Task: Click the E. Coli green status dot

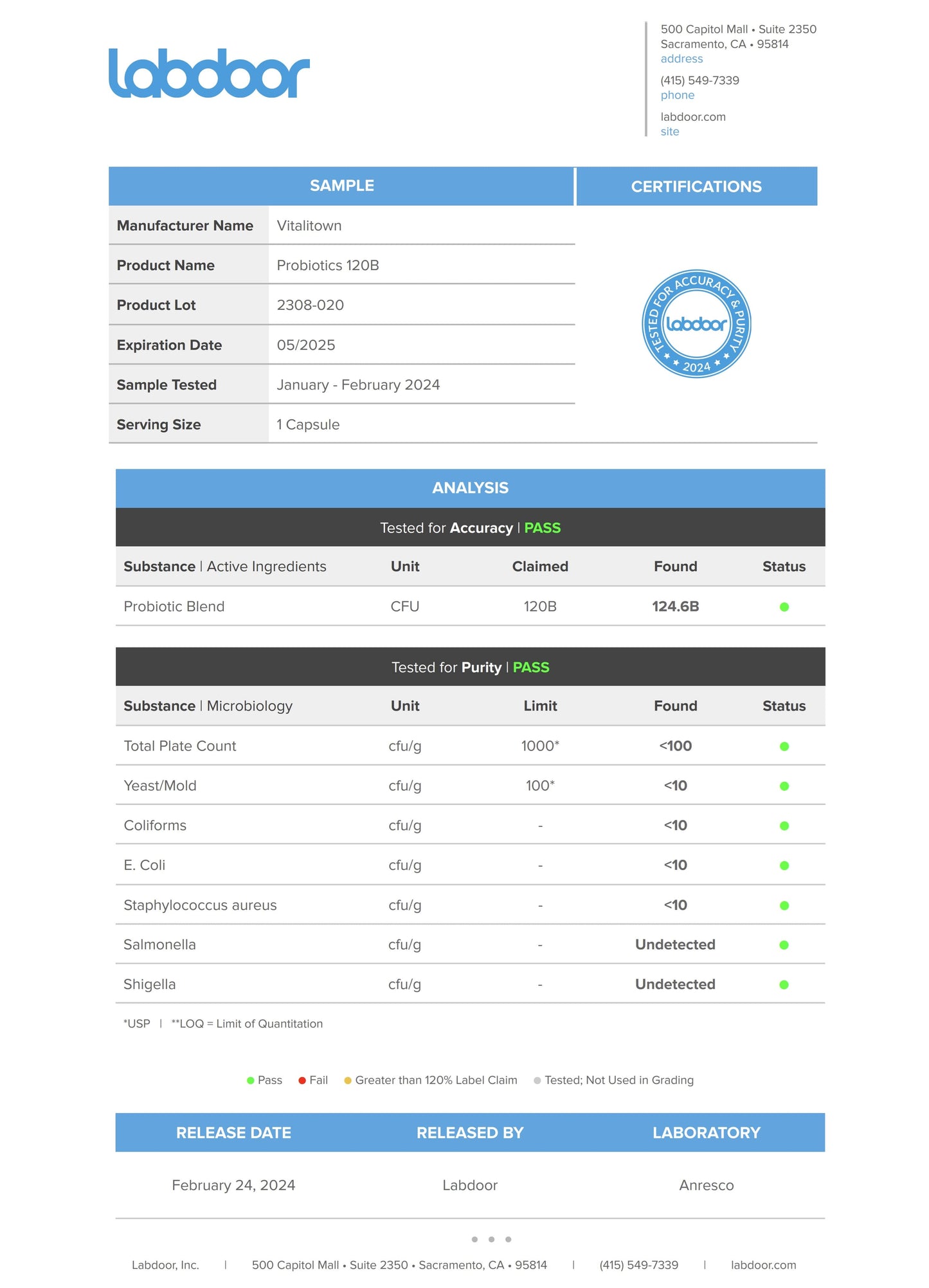Action: pos(784,866)
